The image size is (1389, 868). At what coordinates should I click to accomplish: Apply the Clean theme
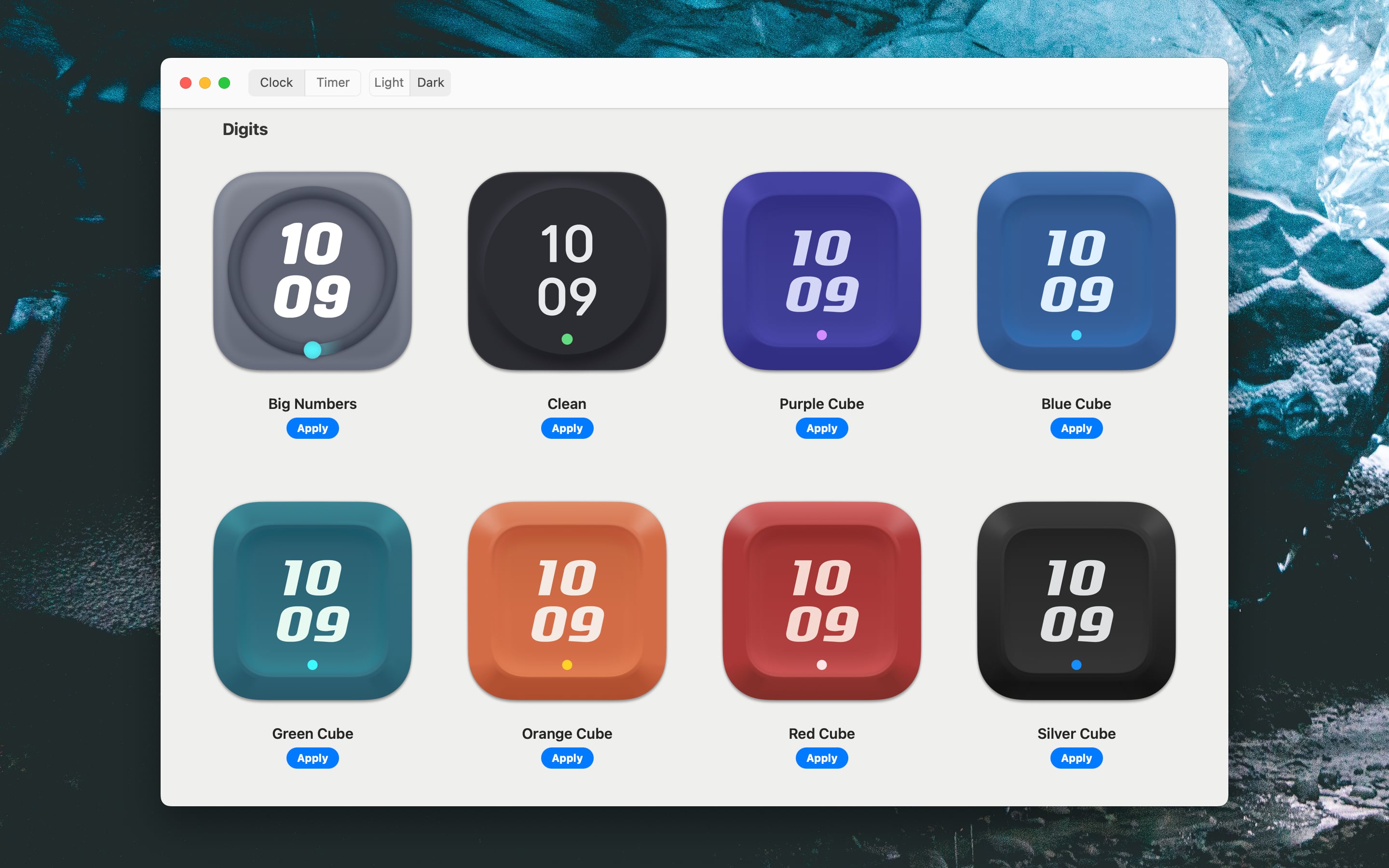pos(567,428)
